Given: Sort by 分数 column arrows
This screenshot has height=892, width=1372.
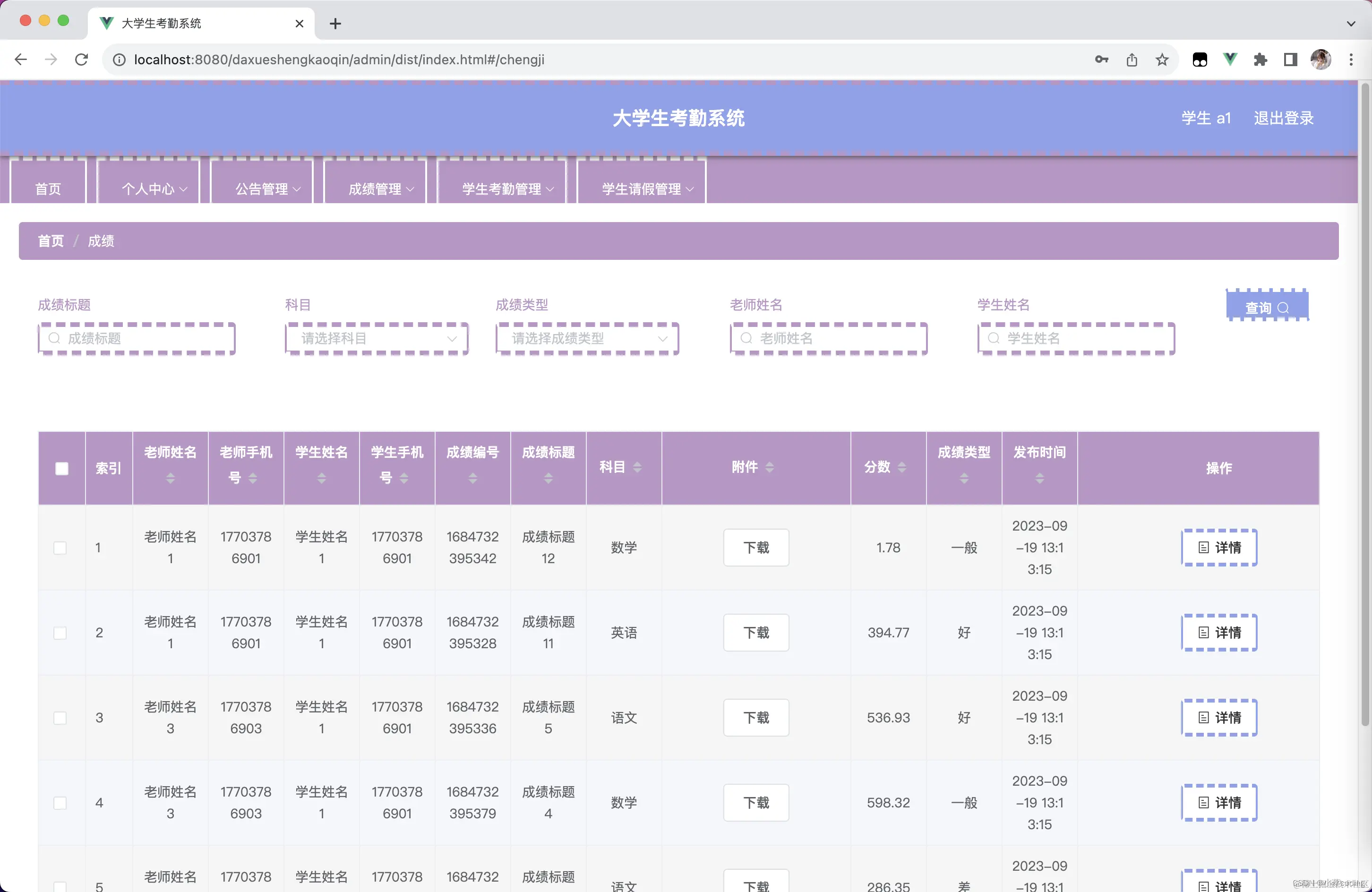Looking at the screenshot, I should (x=901, y=467).
